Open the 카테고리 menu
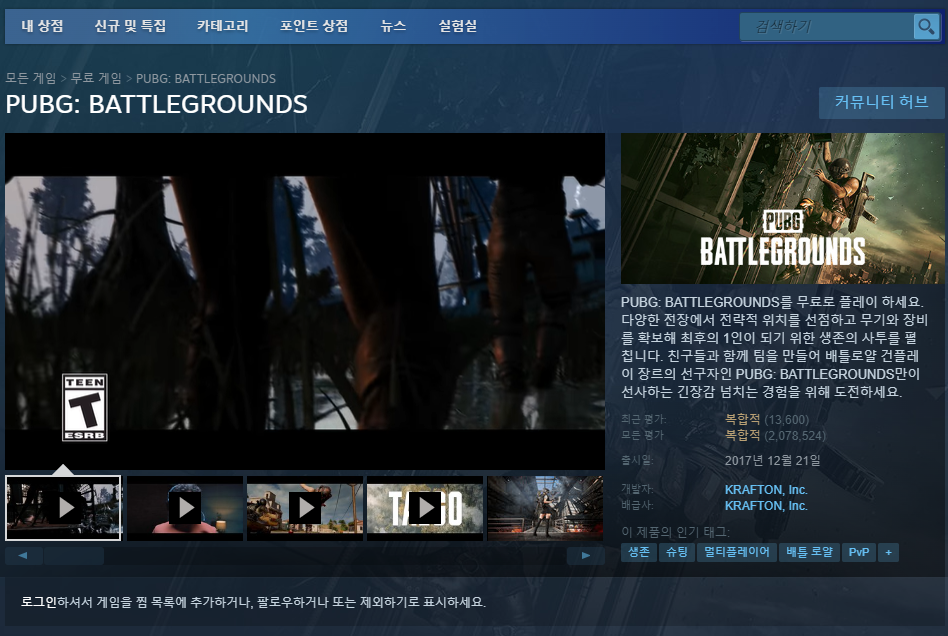The height and width of the screenshot is (636, 948). click(222, 26)
